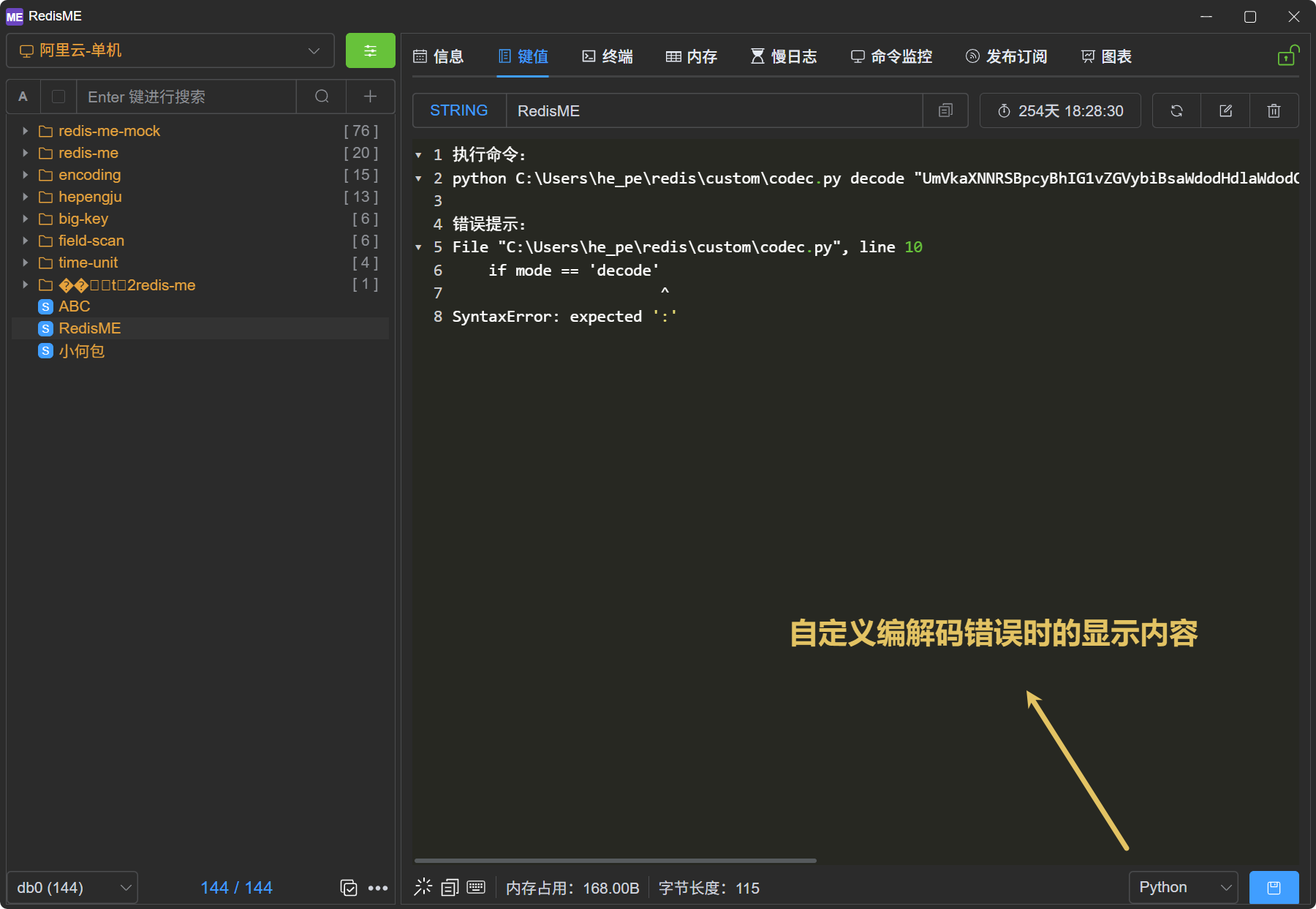Click the multi-select checklist icon

[x=349, y=888]
